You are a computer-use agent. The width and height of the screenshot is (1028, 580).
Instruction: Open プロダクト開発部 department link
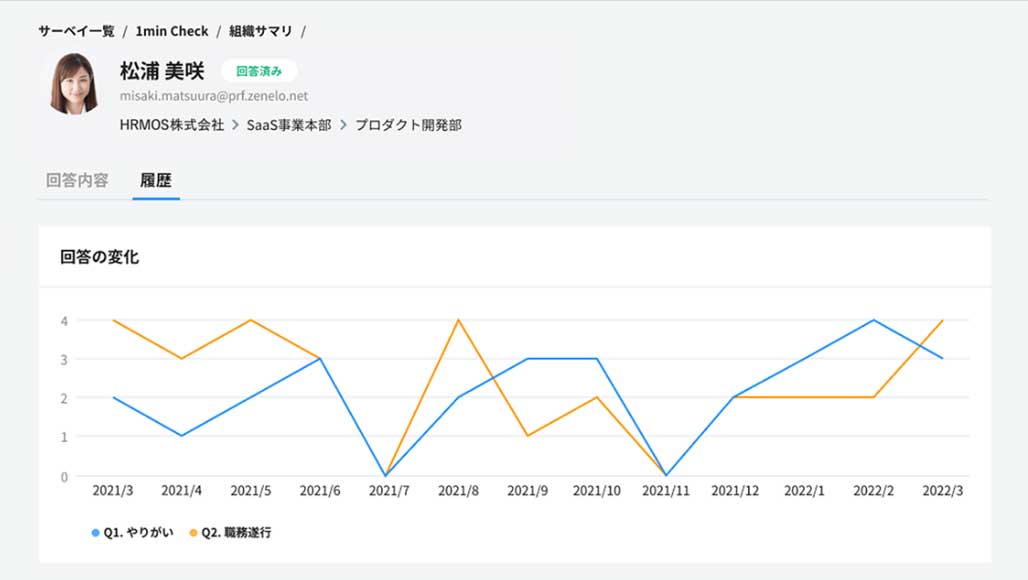408,125
